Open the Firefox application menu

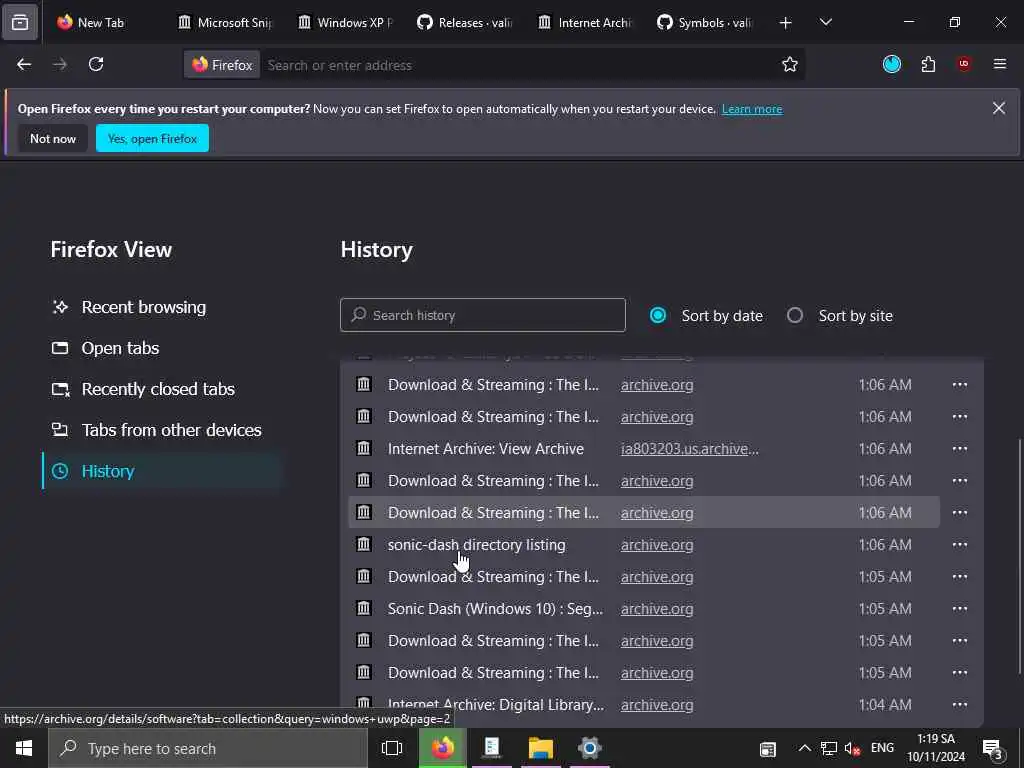(1000, 64)
